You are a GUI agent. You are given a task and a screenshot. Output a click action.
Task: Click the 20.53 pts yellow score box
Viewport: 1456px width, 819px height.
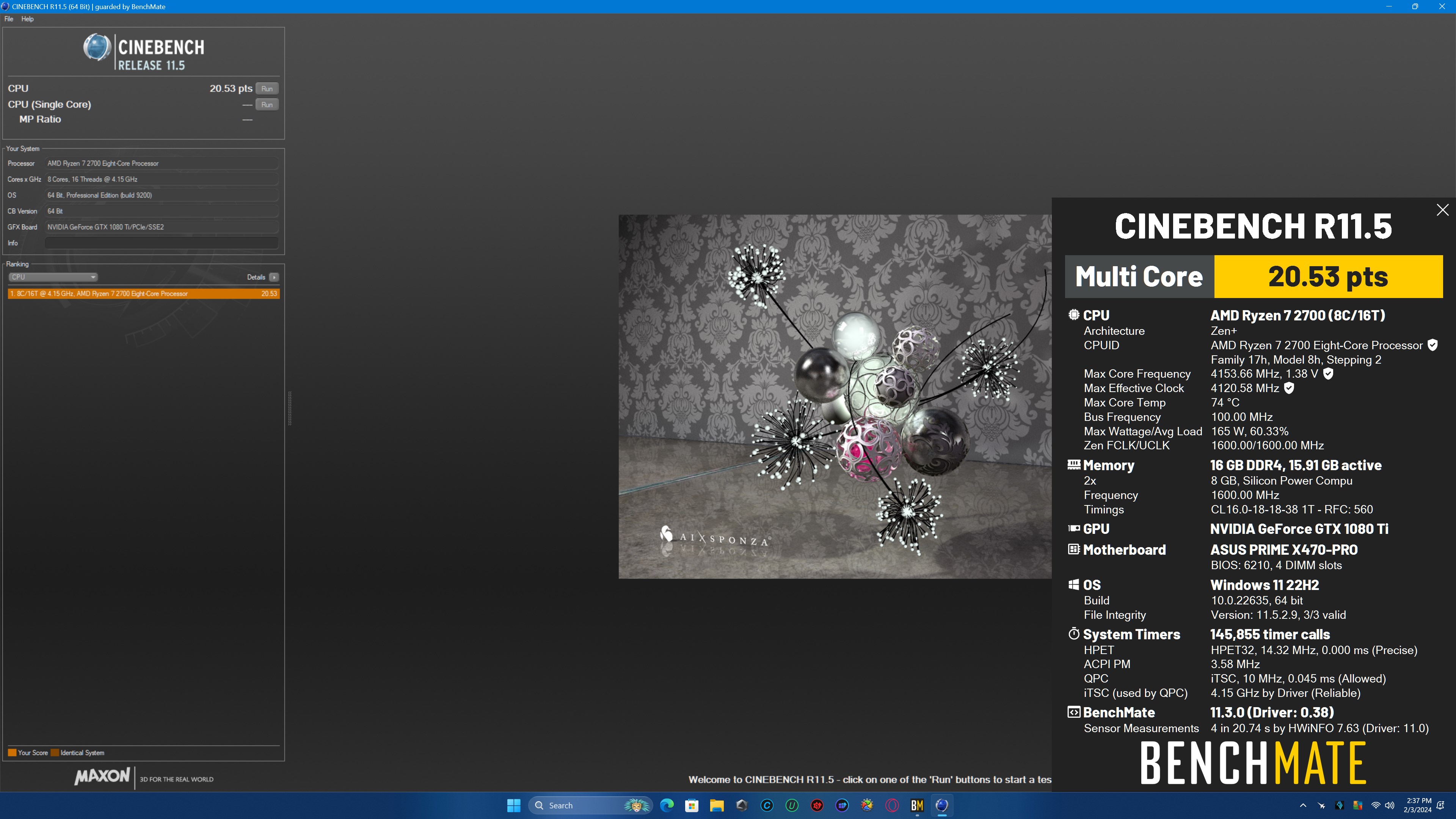coord(1328,276)
